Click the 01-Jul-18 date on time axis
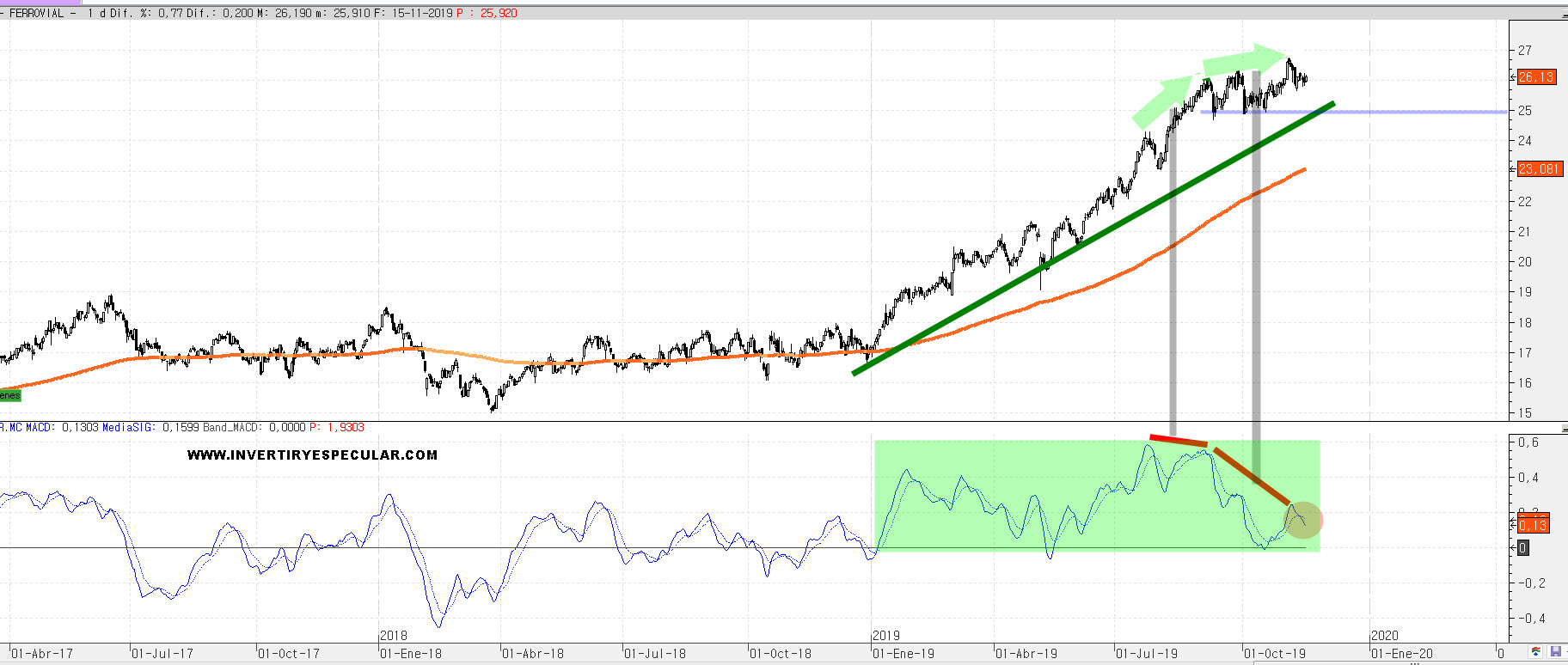This screenshot has height=665, width=1568. [x=655, y=654]
